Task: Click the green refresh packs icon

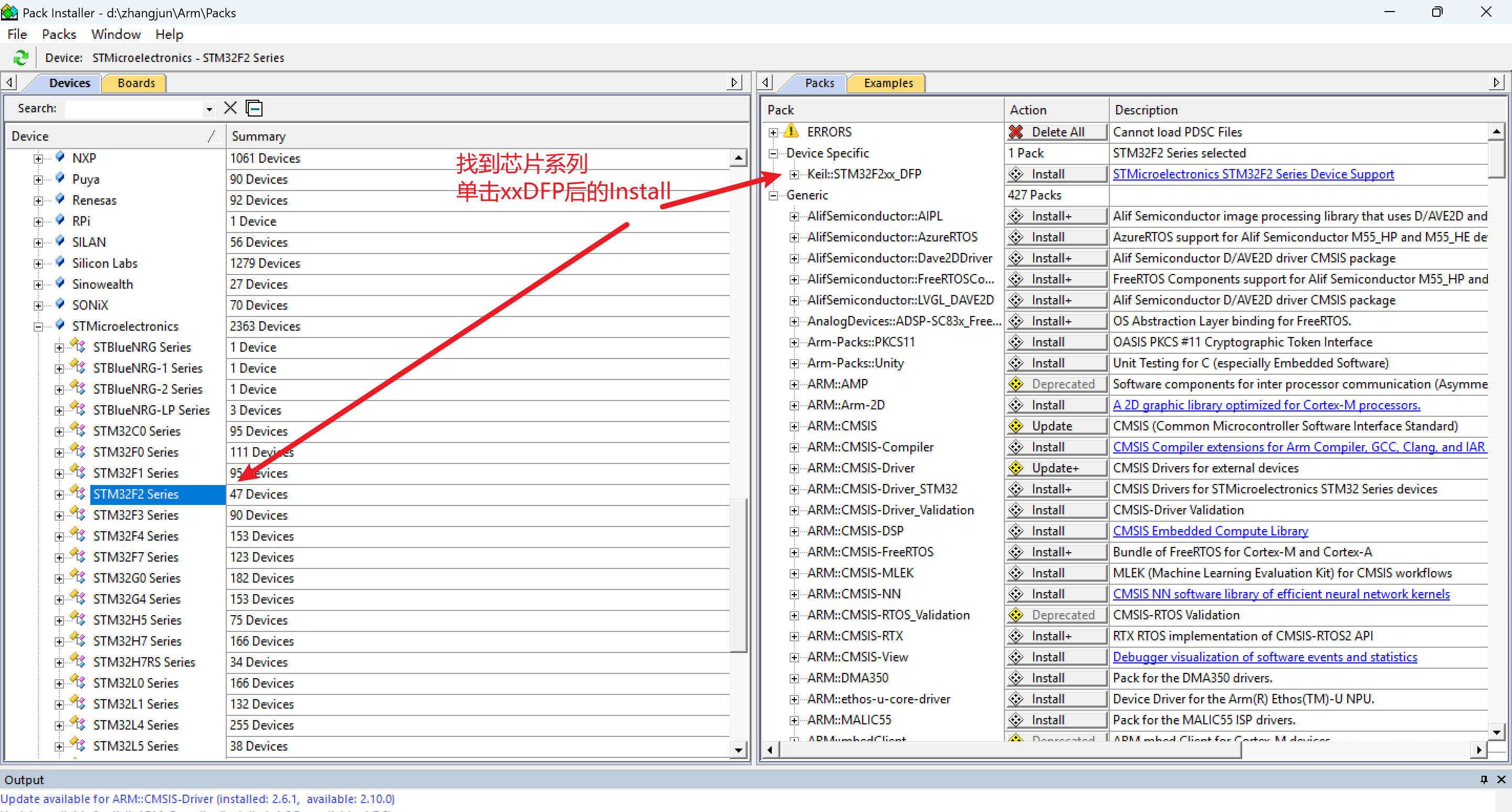Action: pos(20,58)
